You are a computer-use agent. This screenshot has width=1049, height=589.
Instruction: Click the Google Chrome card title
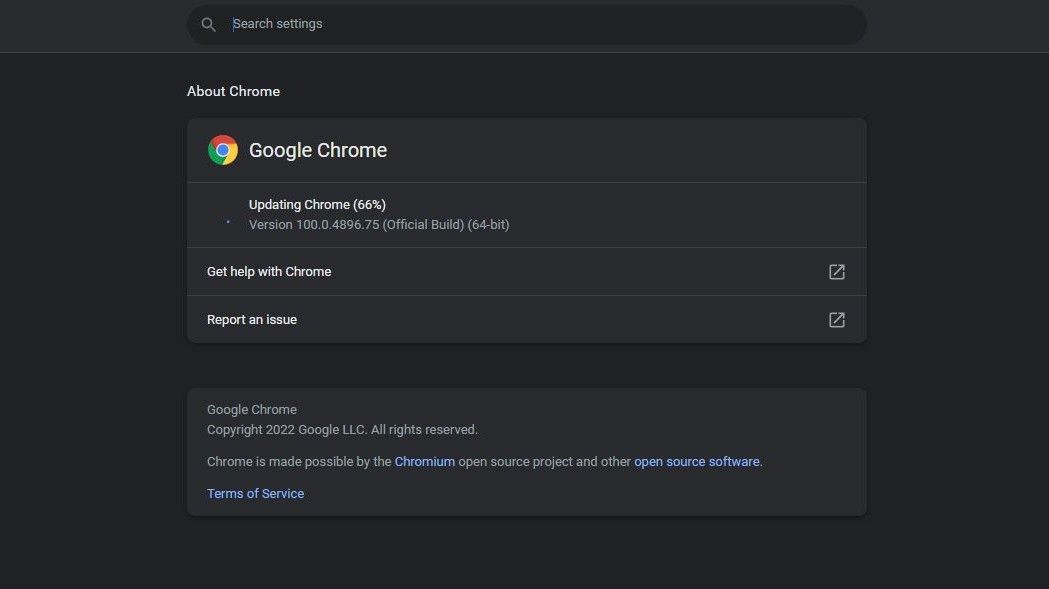(x=318, y=150)
